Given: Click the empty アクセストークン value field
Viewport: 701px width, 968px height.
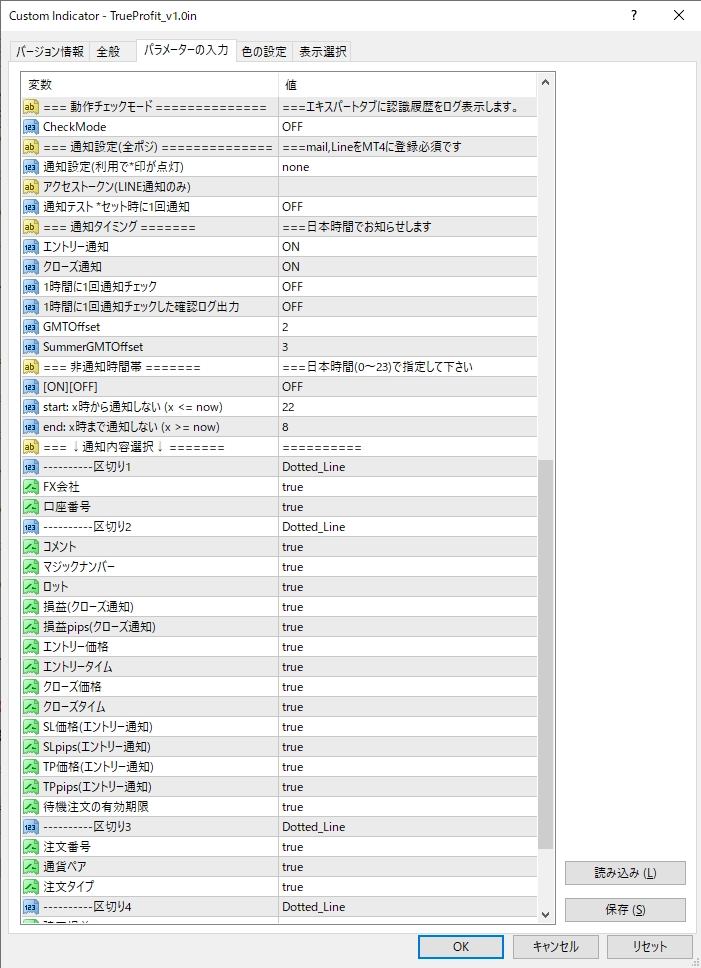Looking at the screenshot, I should tap(408, 187).
